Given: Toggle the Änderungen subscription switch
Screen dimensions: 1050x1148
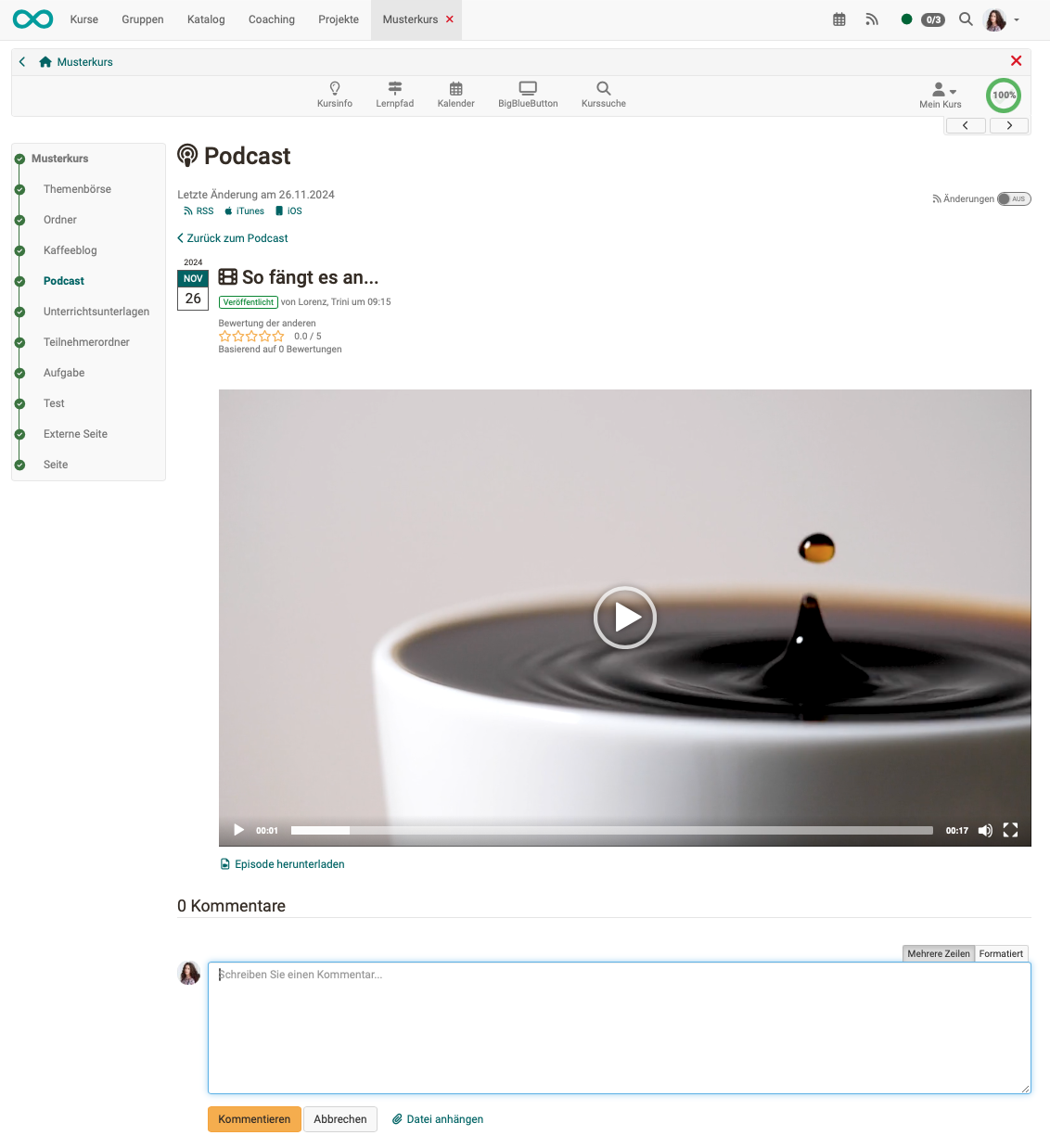Looking at the screenshot, I should click(x=1014, y=199).
